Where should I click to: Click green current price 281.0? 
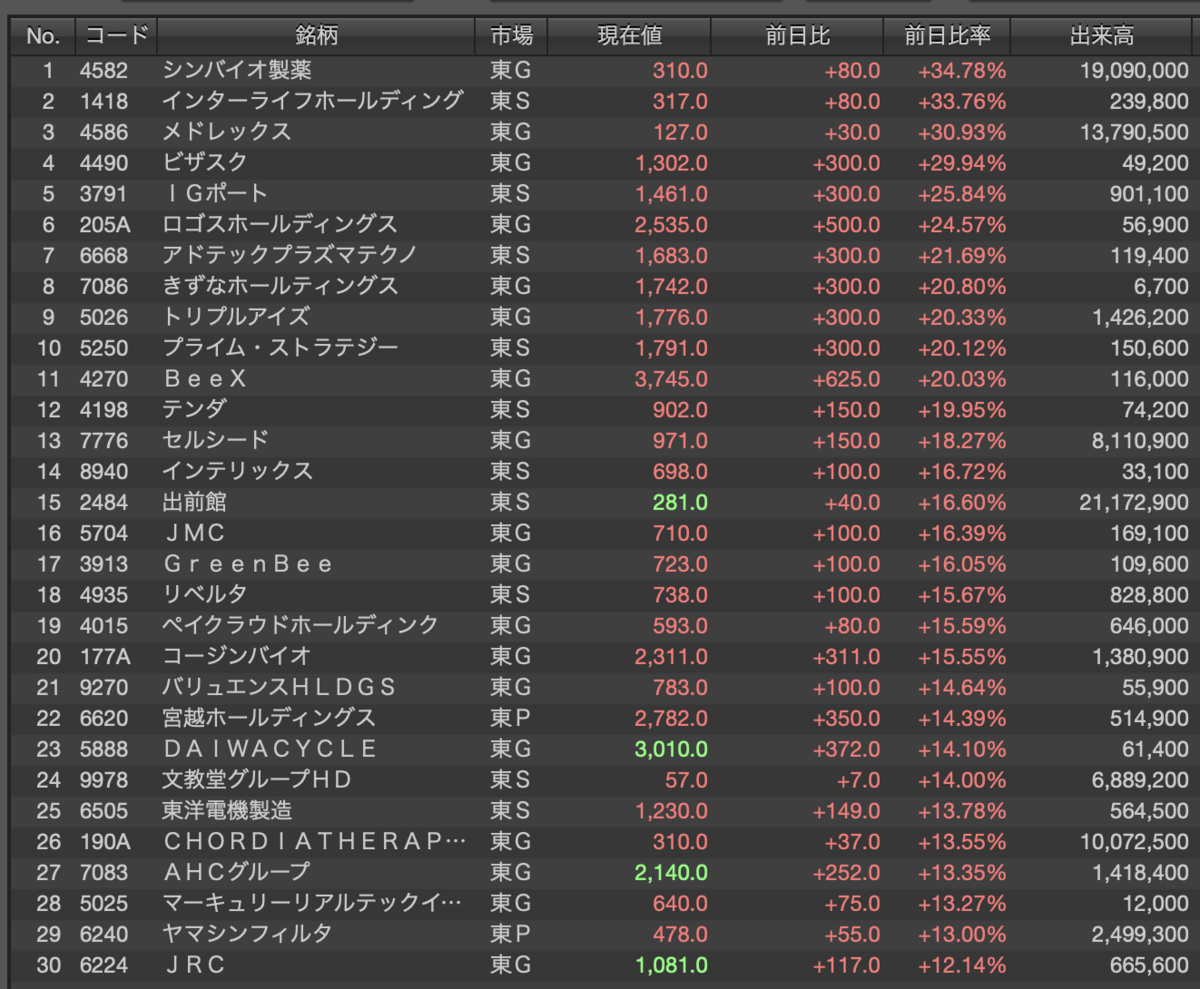[x=680, y=502]
